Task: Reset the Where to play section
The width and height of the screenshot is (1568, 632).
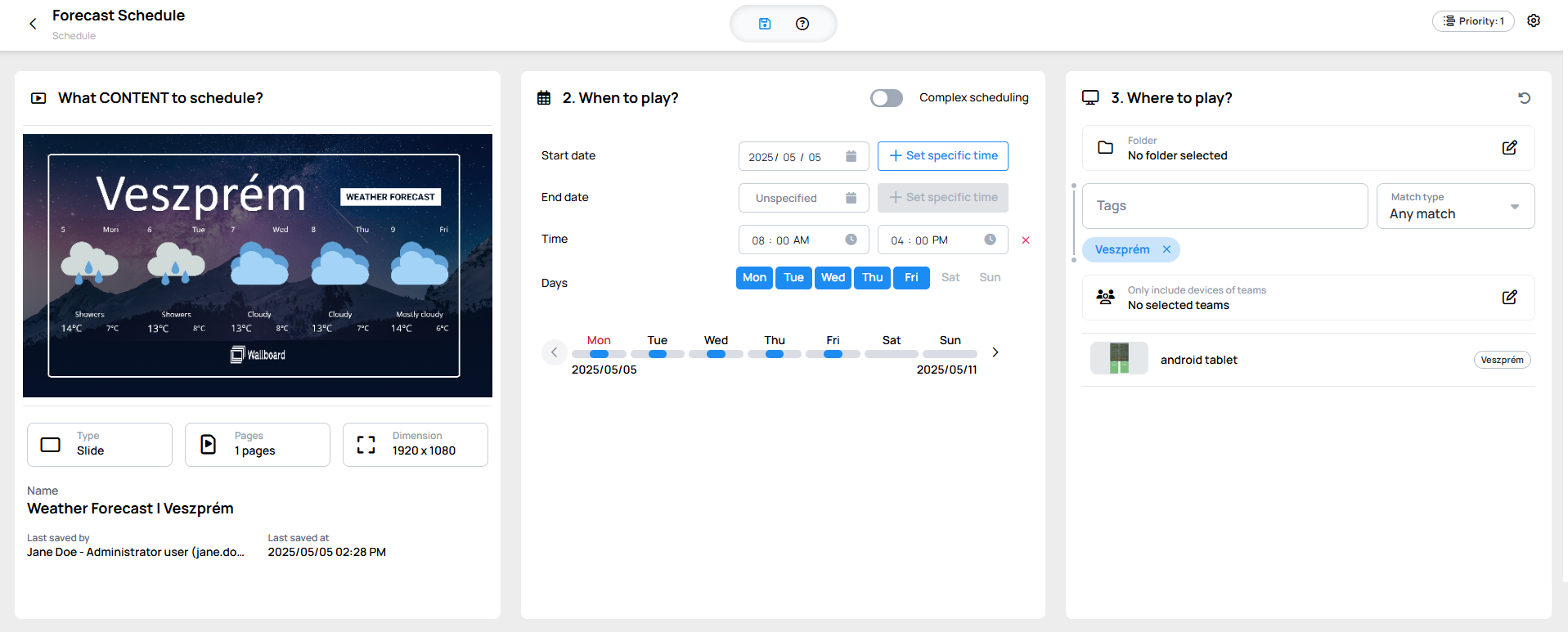Action: tap(1525, 98)
